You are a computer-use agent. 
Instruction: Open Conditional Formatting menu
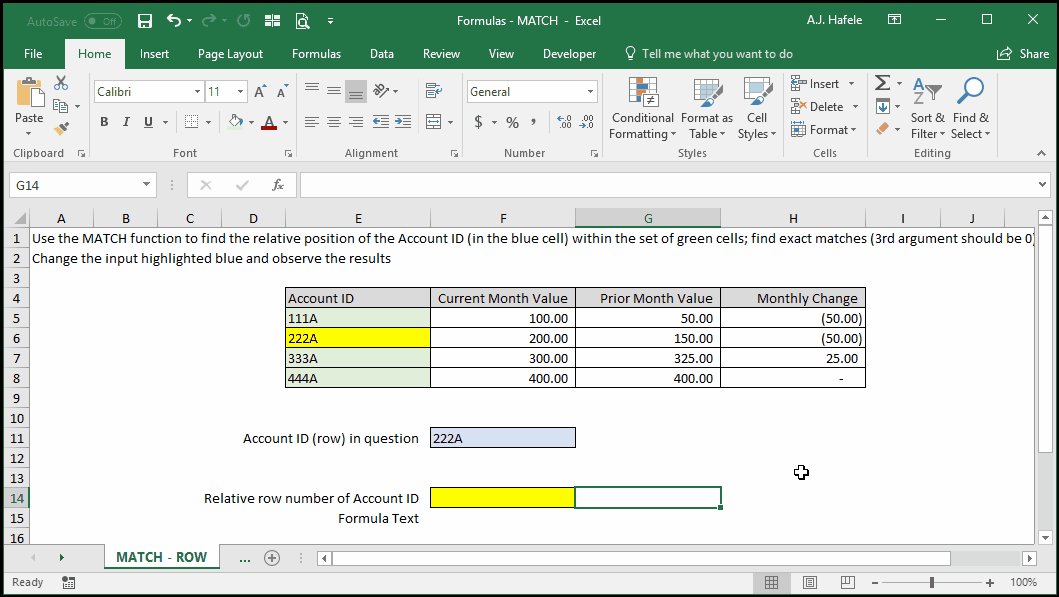(x=642, y=108)
